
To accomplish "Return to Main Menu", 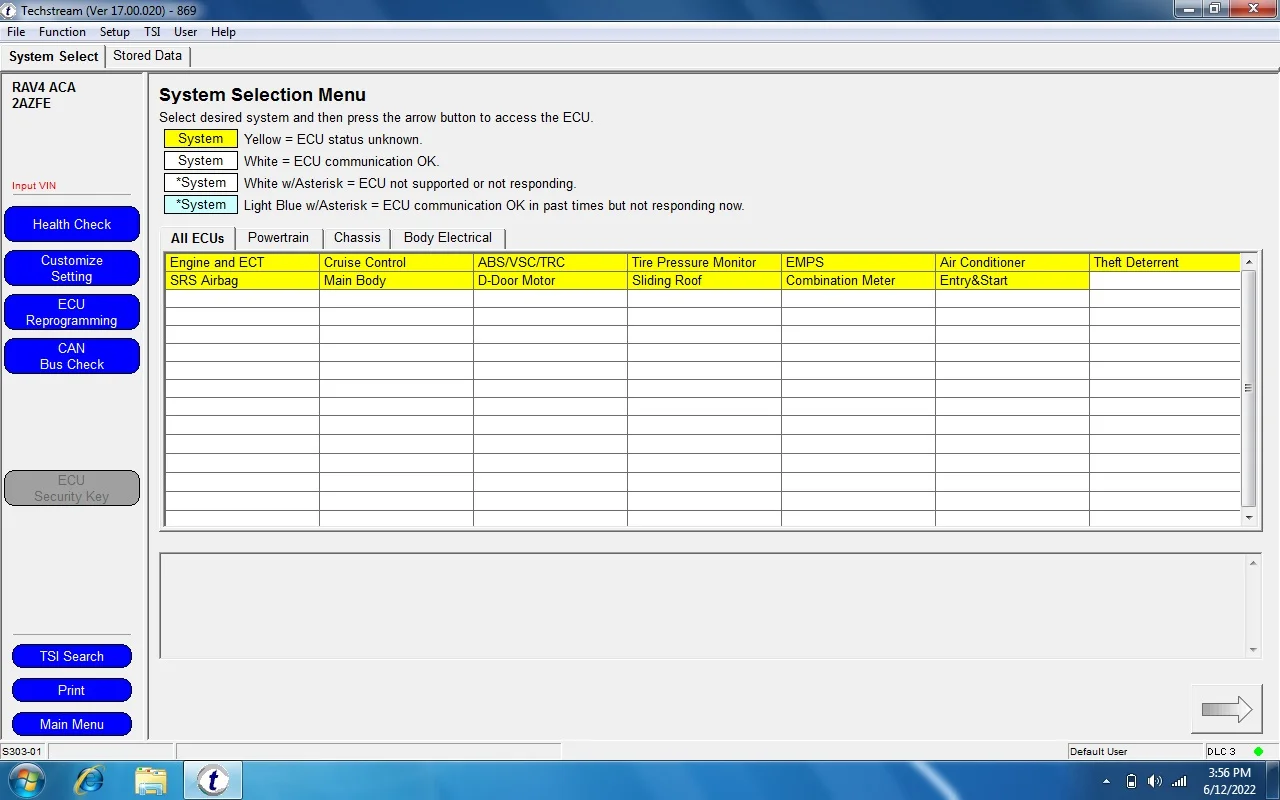I will coord(72,724).
